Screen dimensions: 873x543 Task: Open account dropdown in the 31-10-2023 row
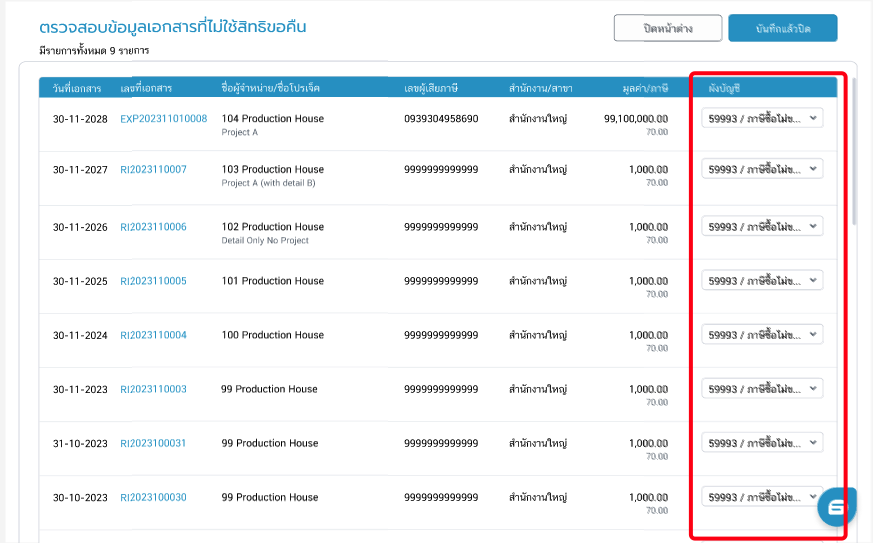[762, 442]
